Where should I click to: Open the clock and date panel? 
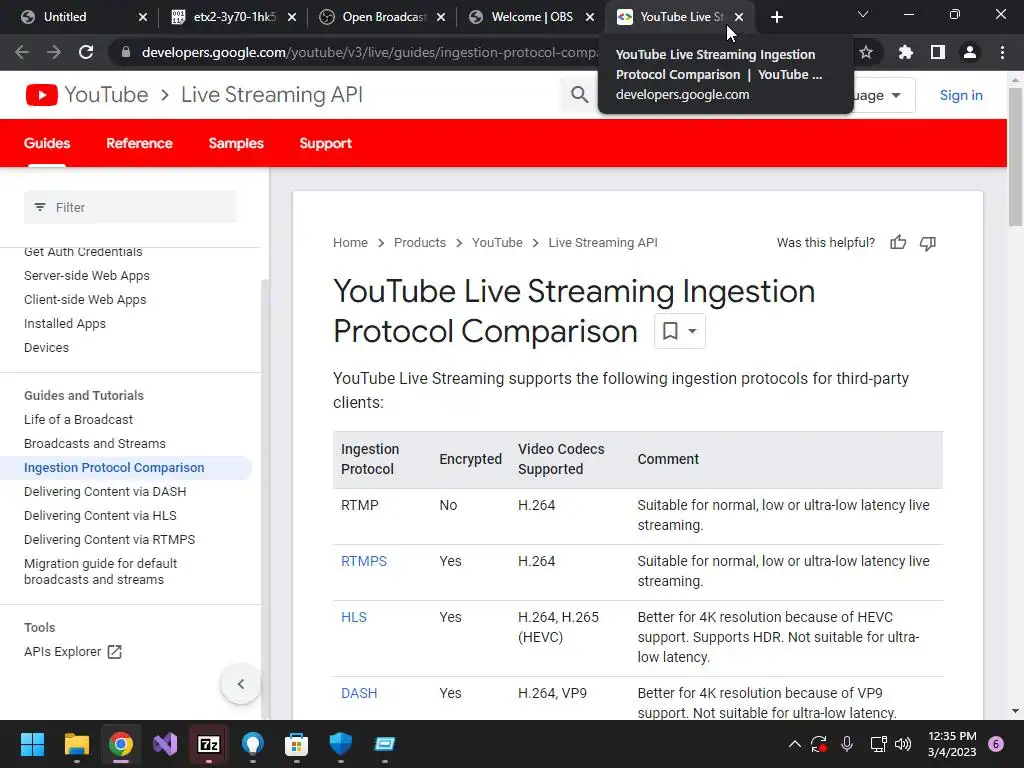pyautogui.click(x=952, y=744)
